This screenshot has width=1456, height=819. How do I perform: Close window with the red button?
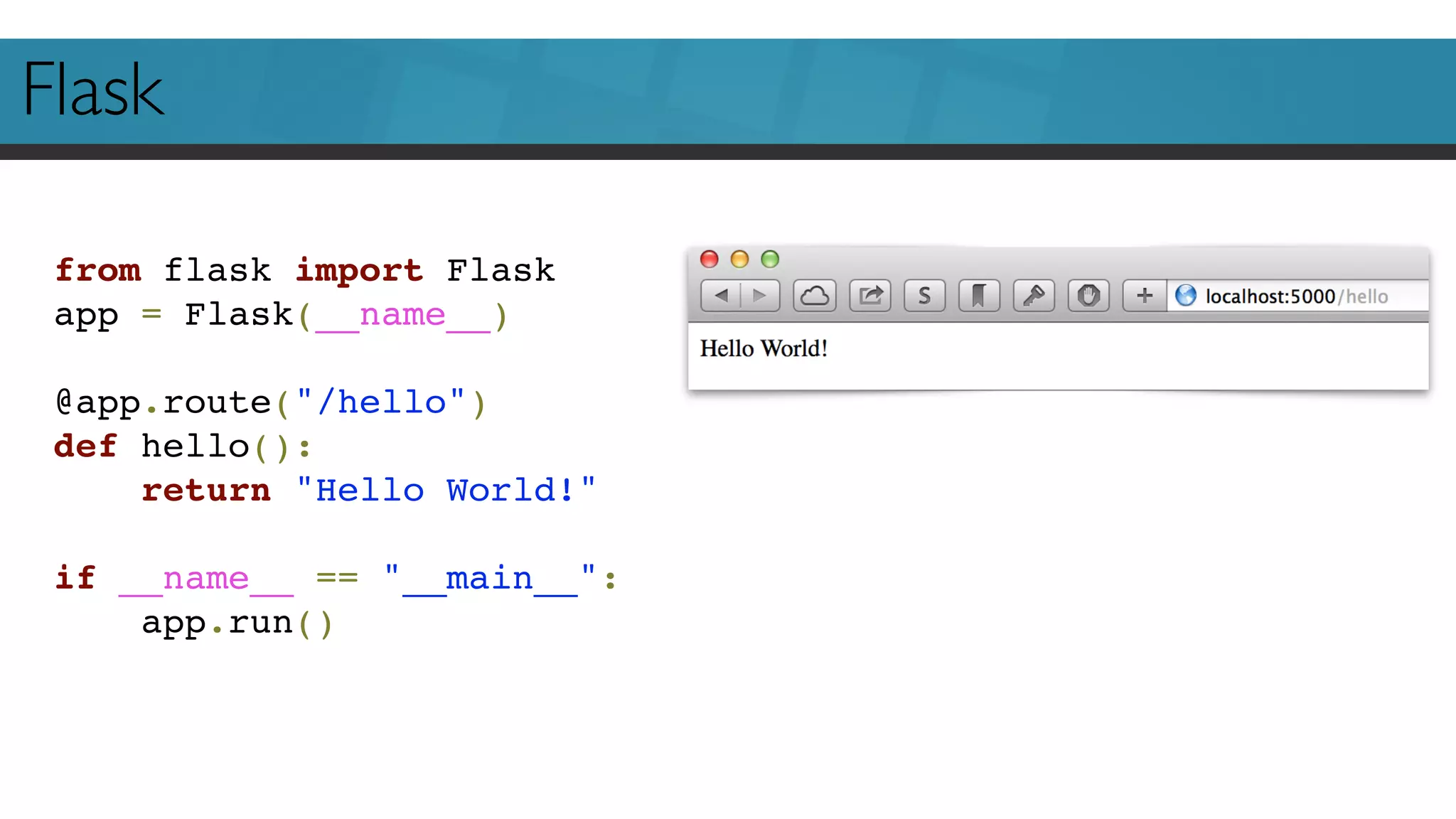[710, 259]
